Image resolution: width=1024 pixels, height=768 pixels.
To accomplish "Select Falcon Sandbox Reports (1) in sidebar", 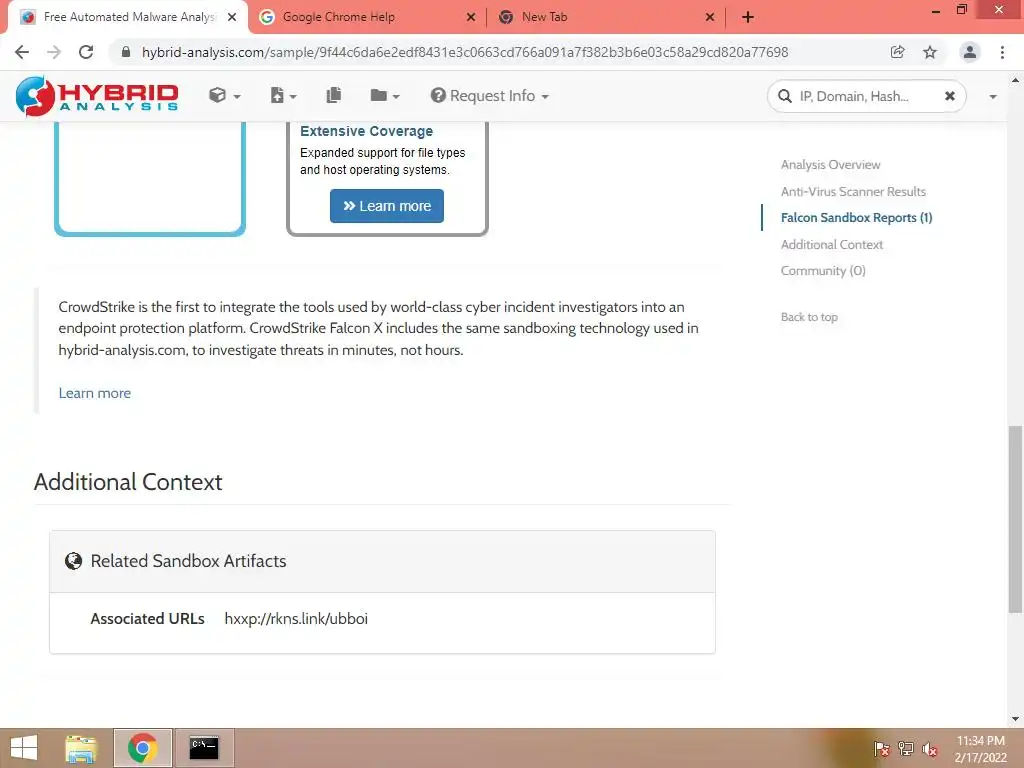I will pos(856,217).
